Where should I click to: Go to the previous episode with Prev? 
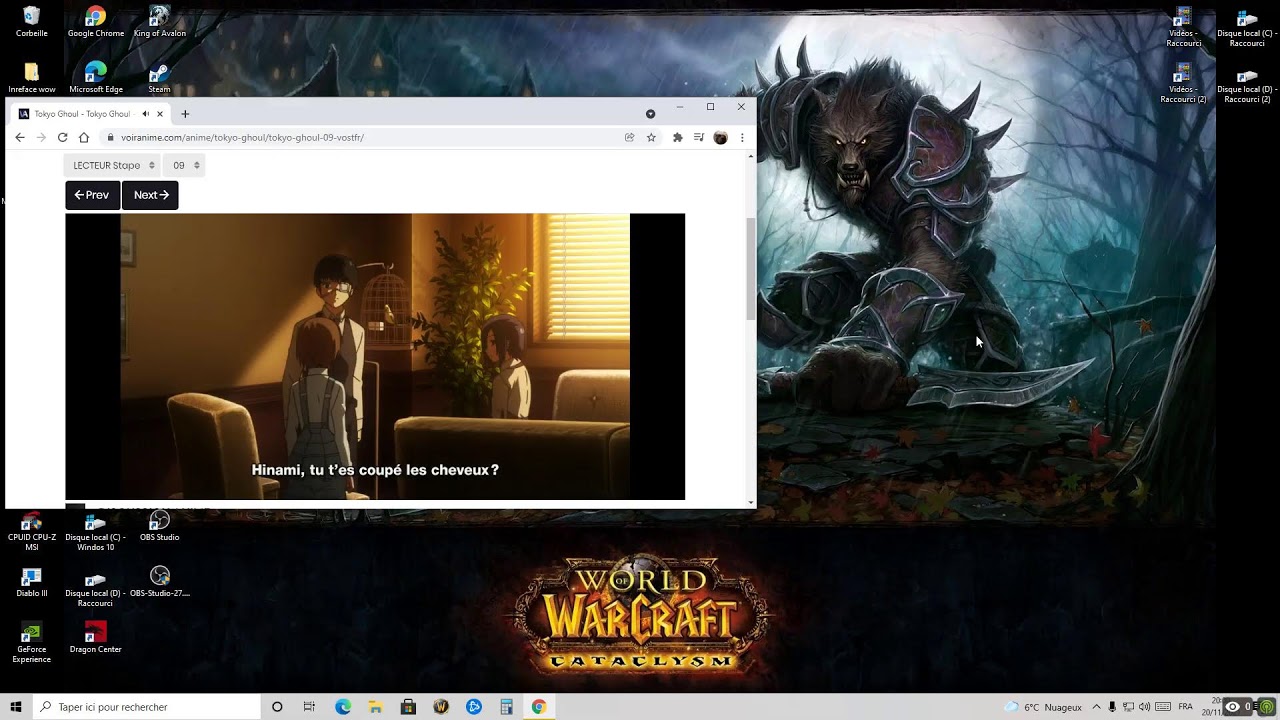click(92, 195)
